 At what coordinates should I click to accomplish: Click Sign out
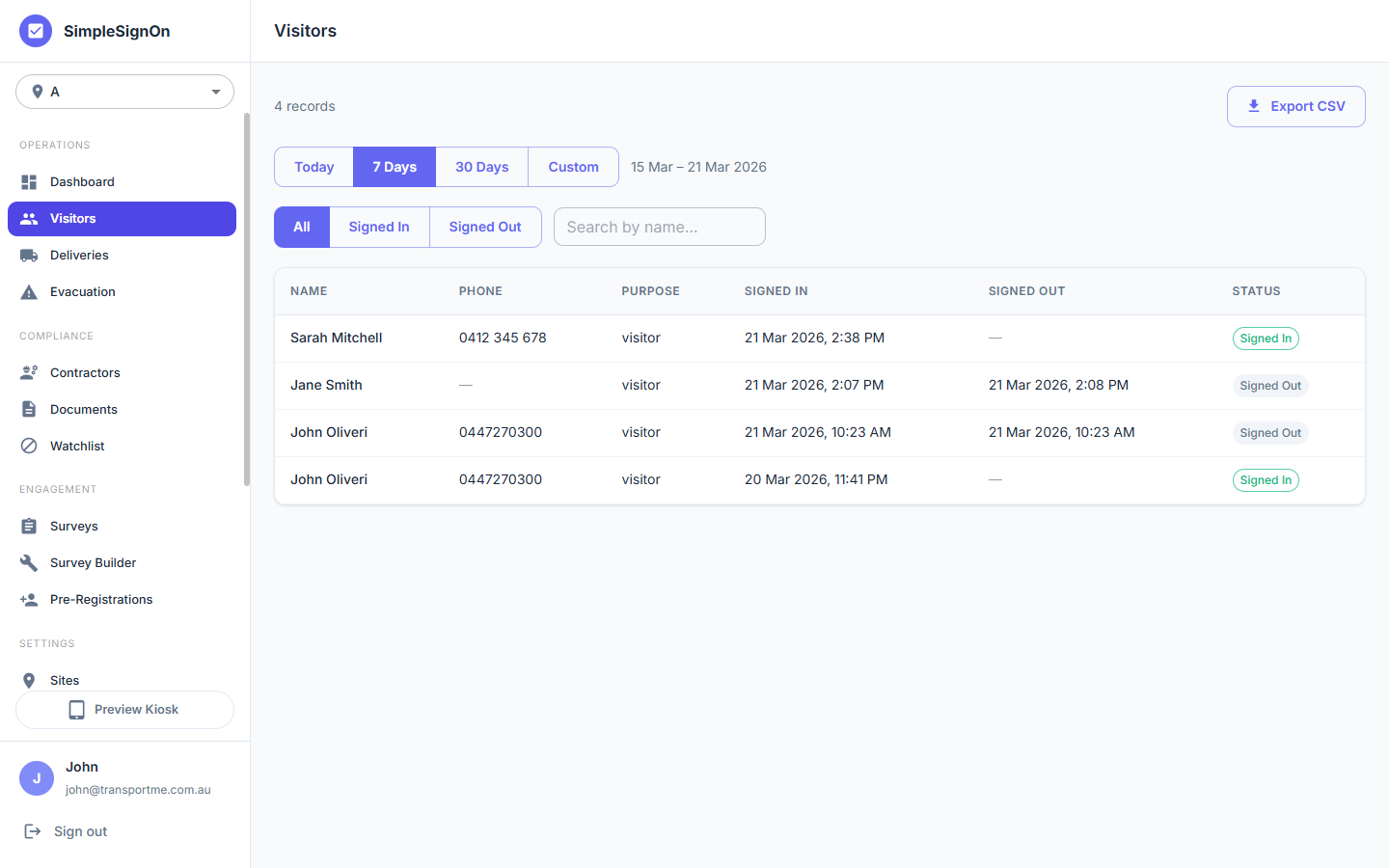point(66,831)
